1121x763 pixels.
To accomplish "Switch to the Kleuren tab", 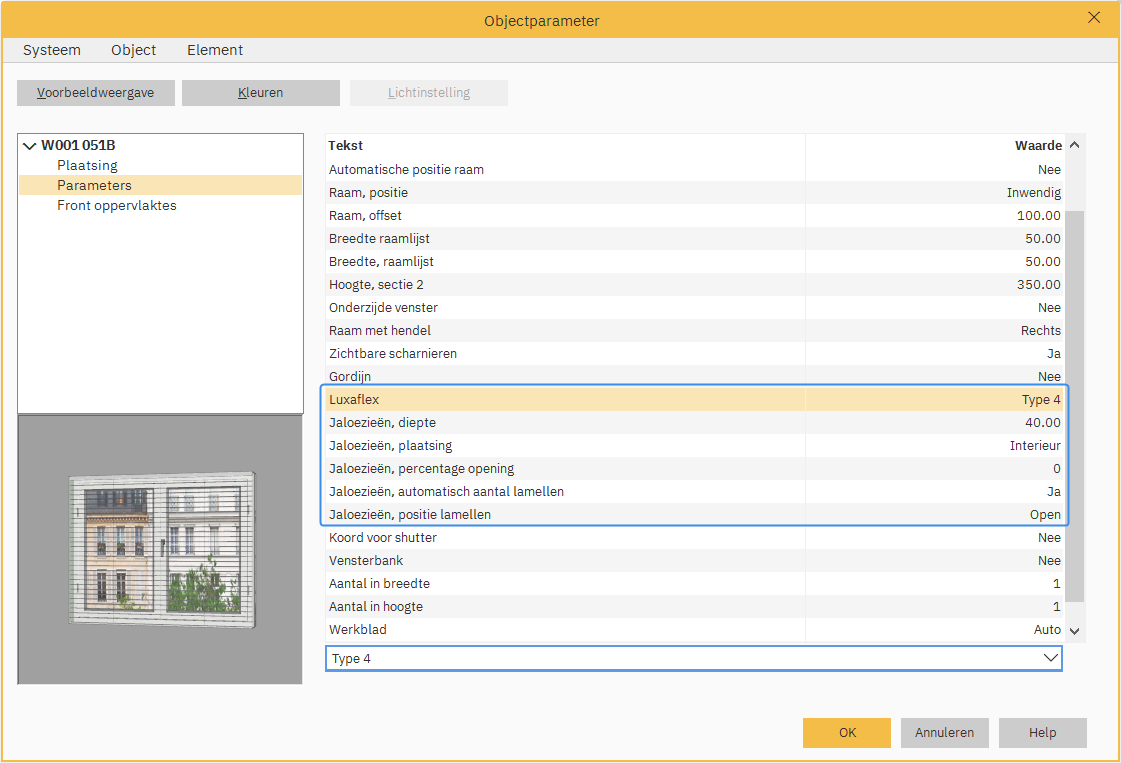I will [x=260, y=92].
